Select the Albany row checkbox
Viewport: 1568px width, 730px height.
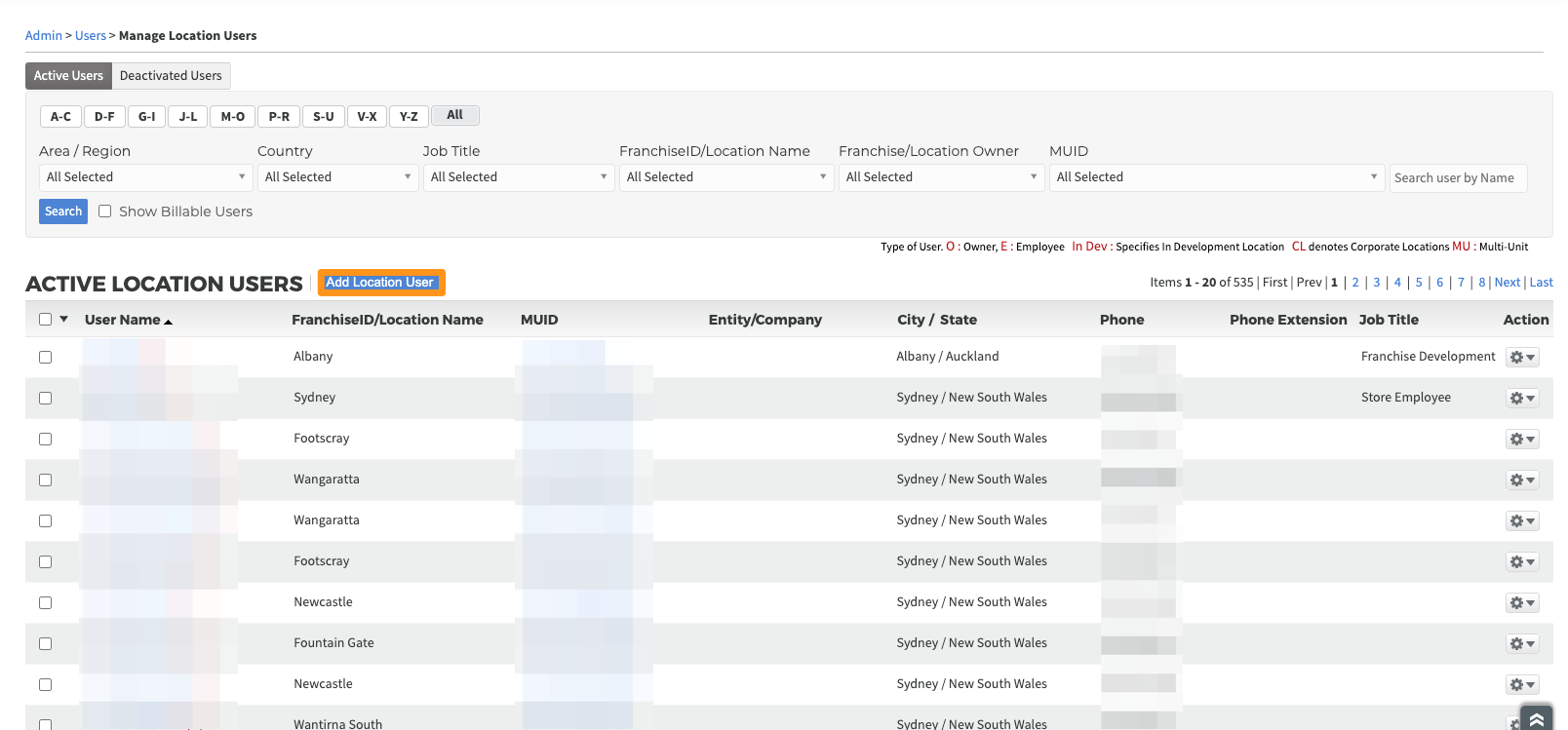point(45,357)
